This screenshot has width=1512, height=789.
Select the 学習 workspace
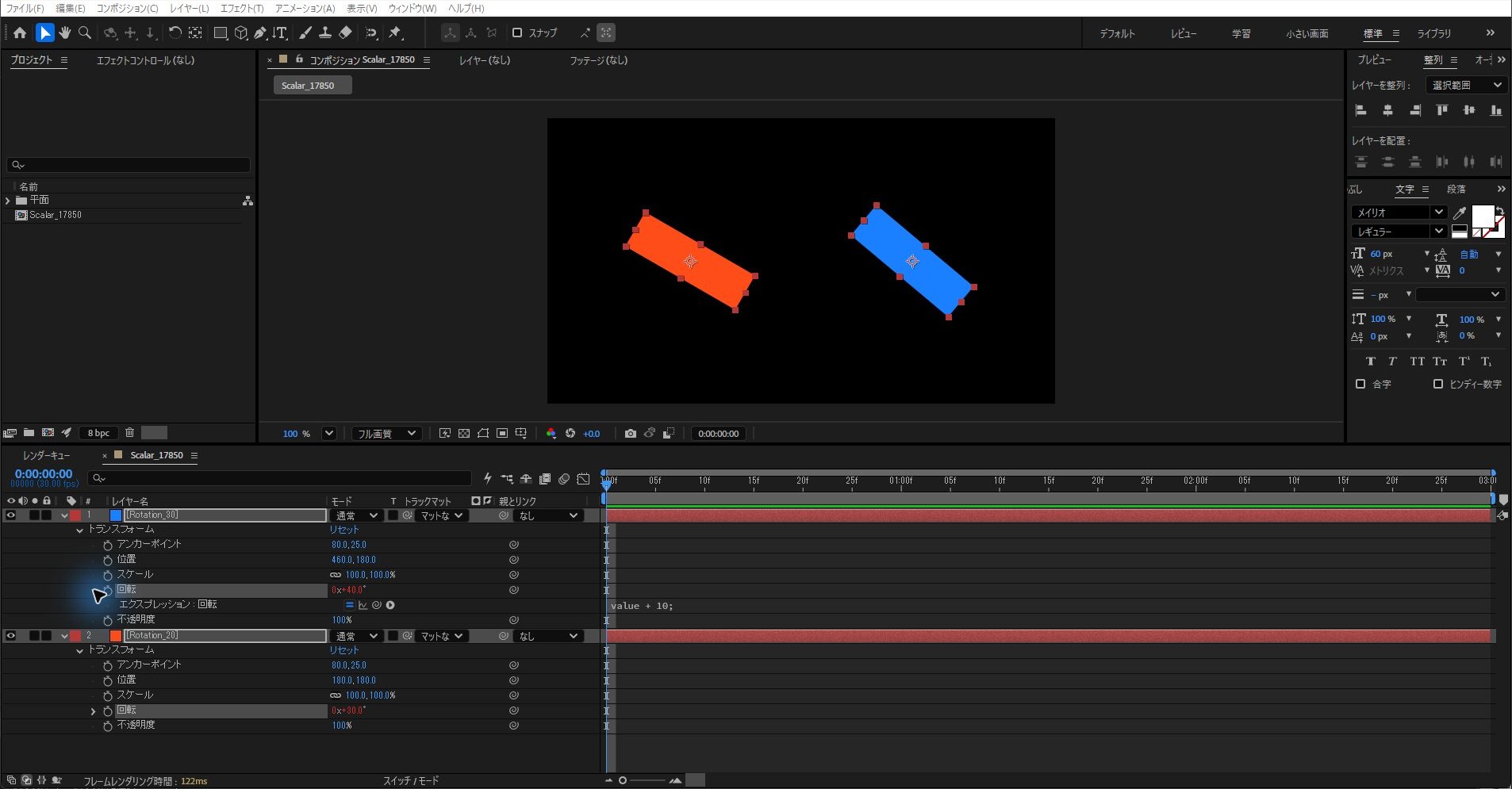click(1241, 33)
